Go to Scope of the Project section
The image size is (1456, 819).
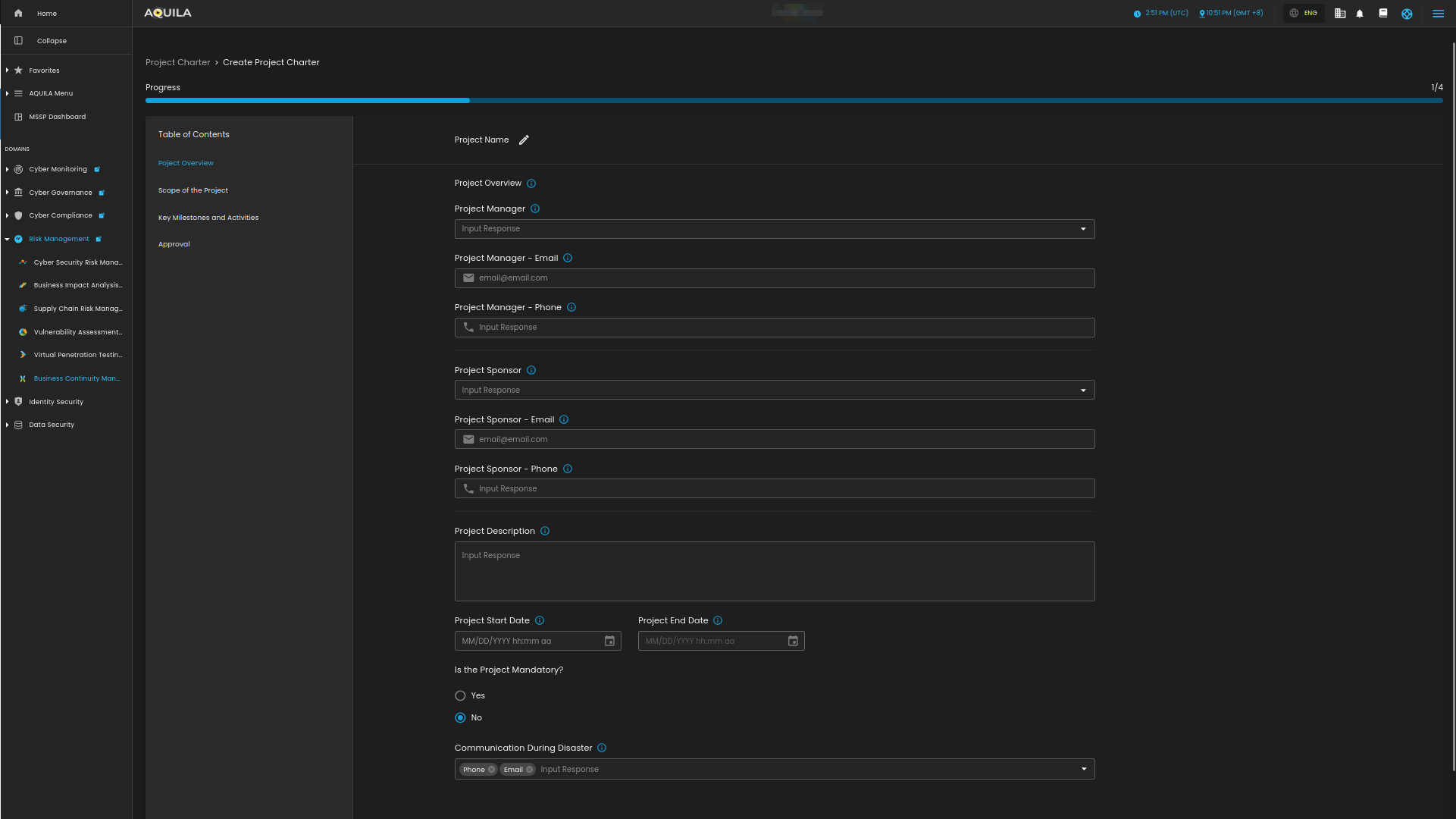click(193, 190)
